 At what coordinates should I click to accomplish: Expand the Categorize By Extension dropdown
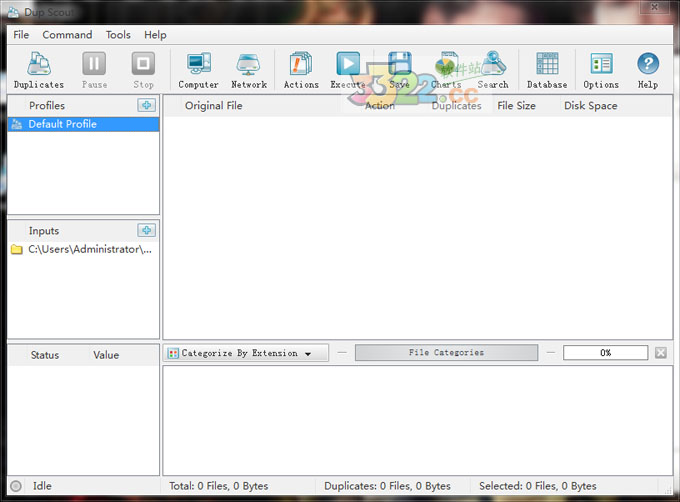(246, 353)
